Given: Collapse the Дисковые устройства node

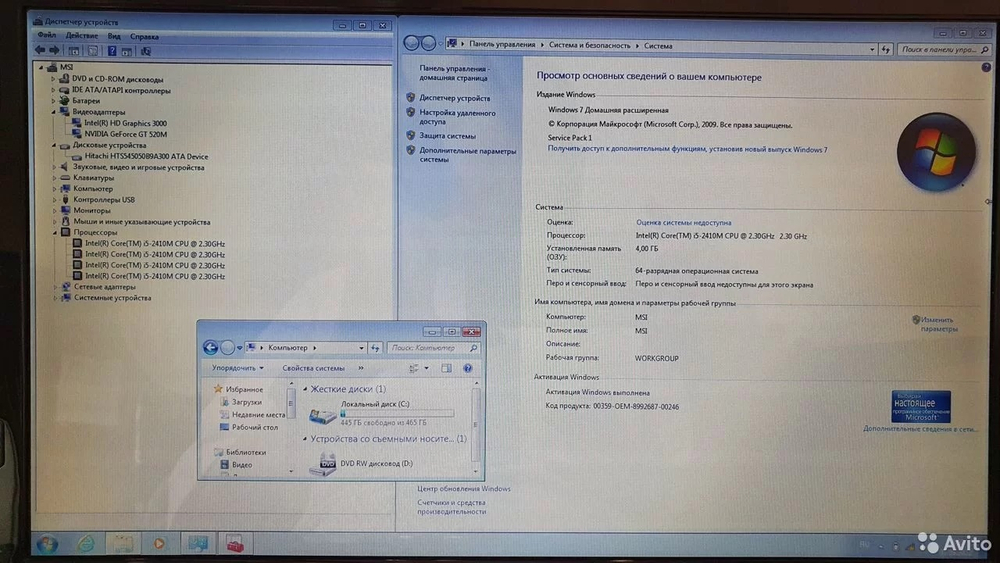Looking at the screenshot, I should (54, 145).
